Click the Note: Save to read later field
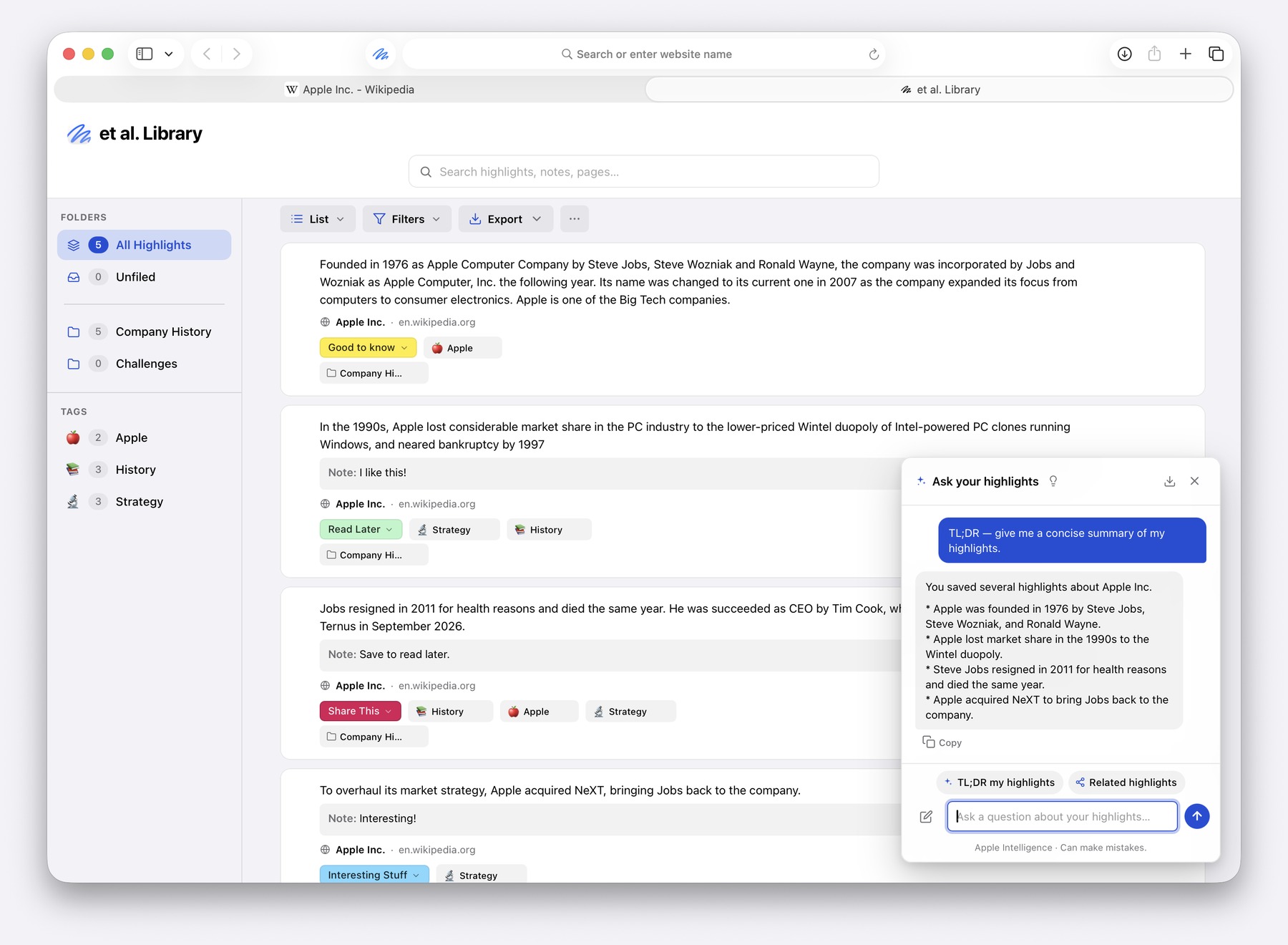Screen dimensions: 1288x945 610,654
